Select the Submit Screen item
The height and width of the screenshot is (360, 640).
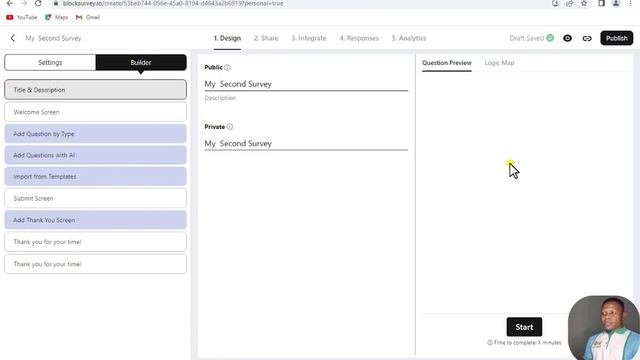point(96,198)
